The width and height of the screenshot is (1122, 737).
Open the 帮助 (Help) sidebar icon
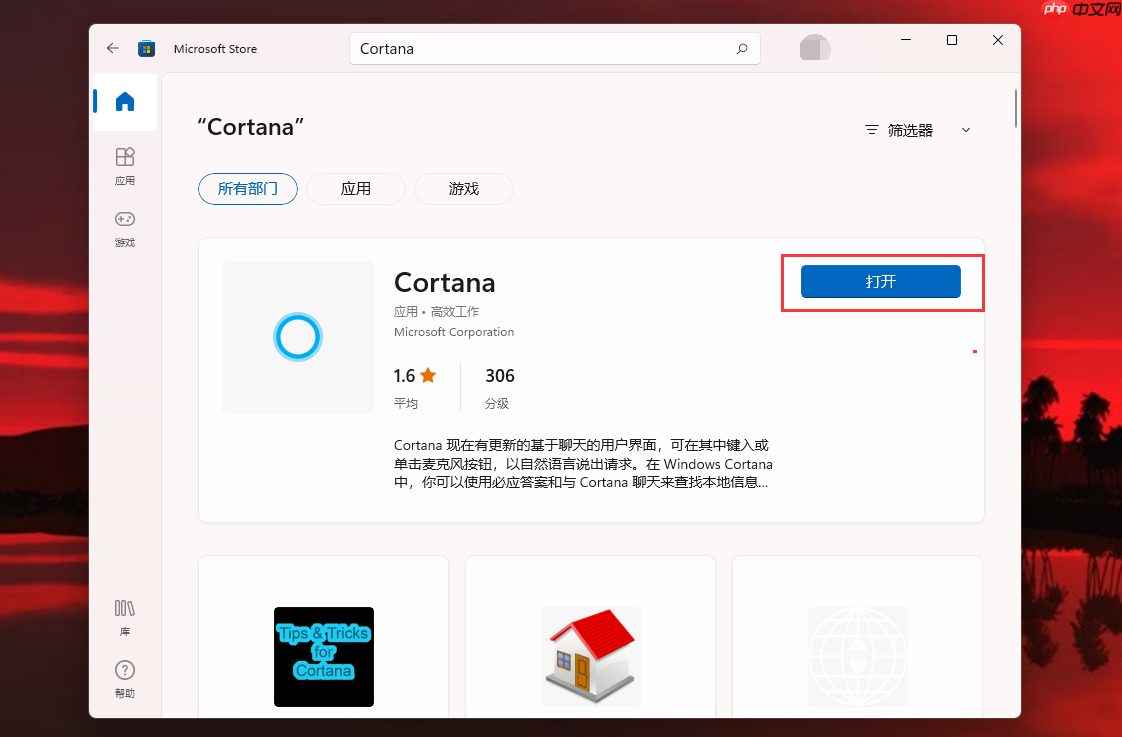pyautogui.click(x=125, y=680)
